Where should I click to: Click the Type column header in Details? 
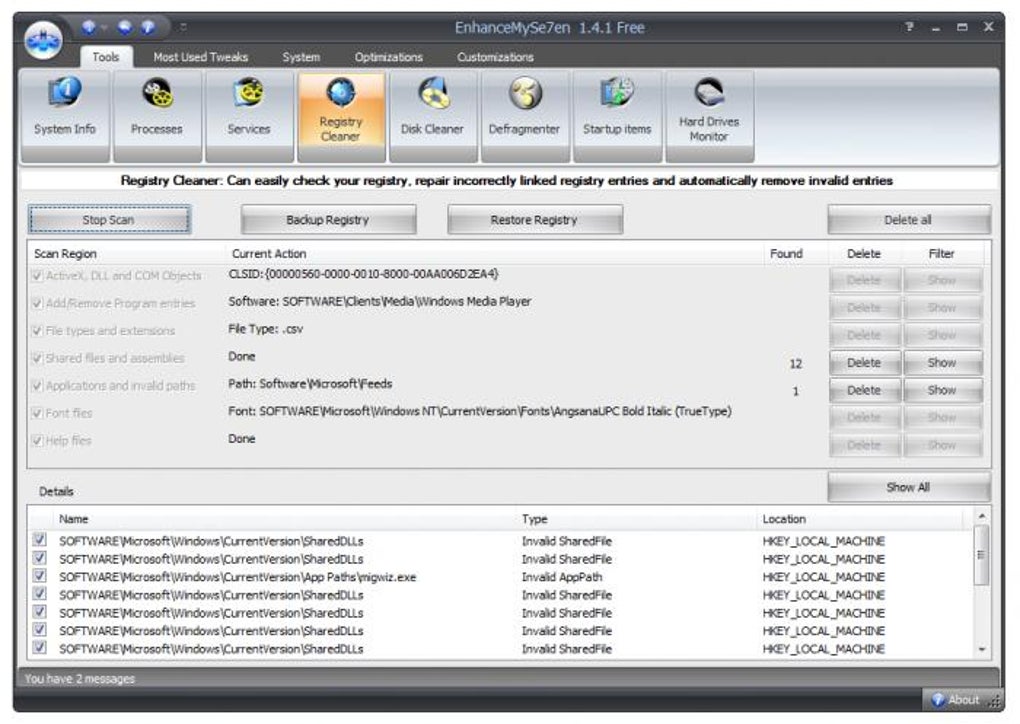tap(534, 519)
